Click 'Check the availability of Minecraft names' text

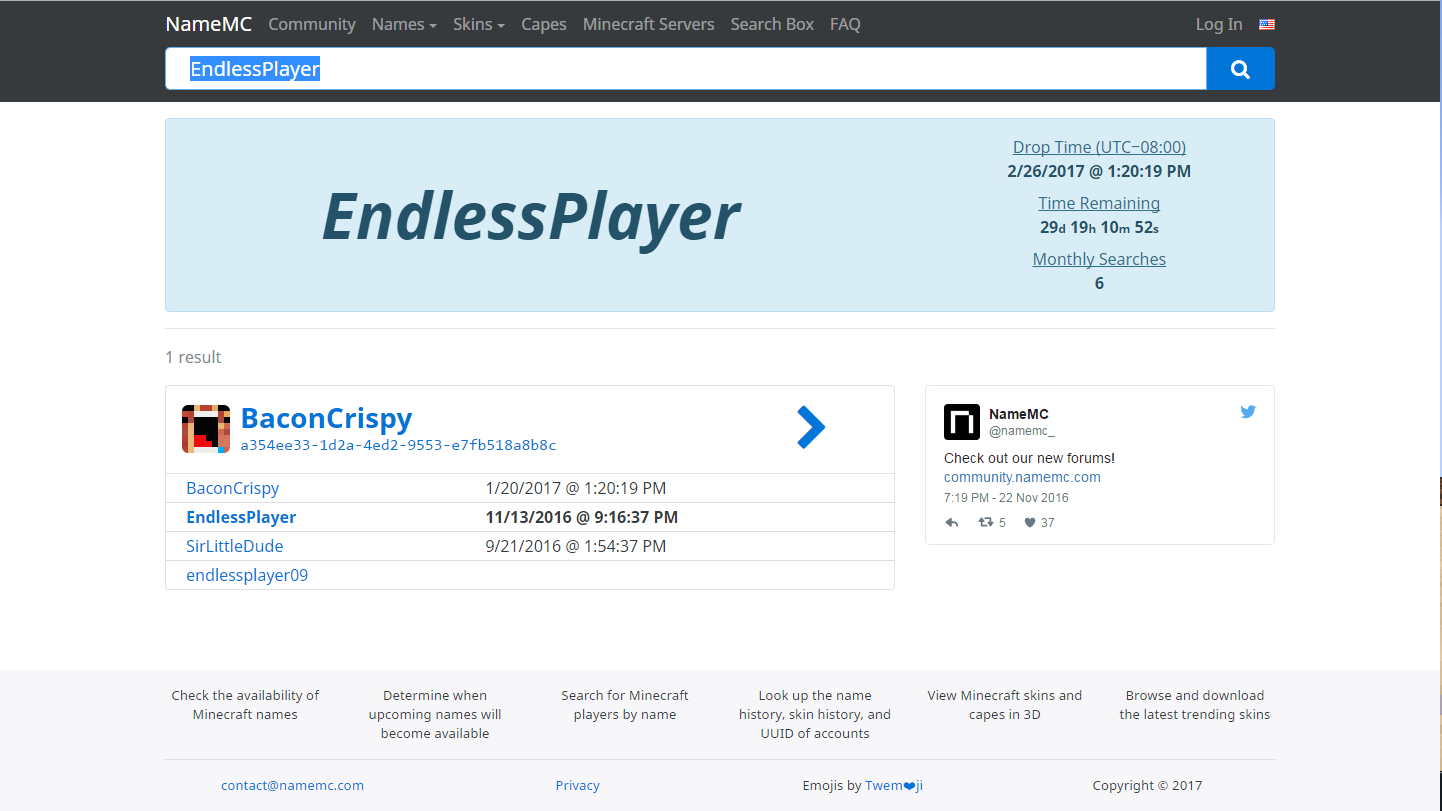245,705
